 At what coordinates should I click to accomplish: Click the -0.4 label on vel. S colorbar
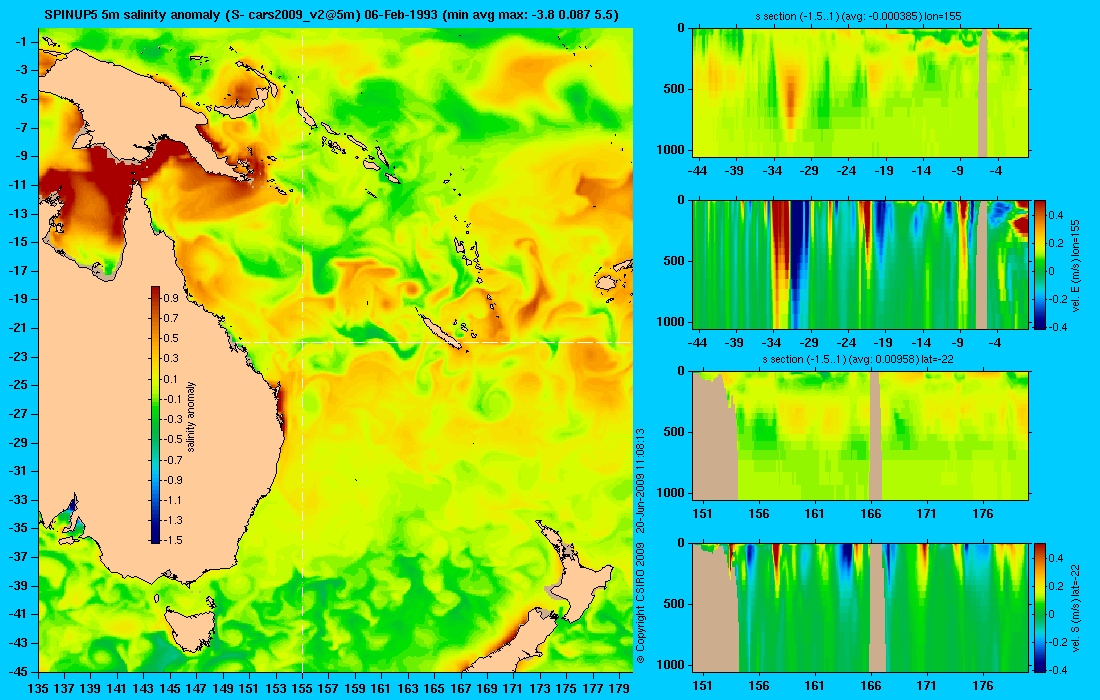[1057, 669]
